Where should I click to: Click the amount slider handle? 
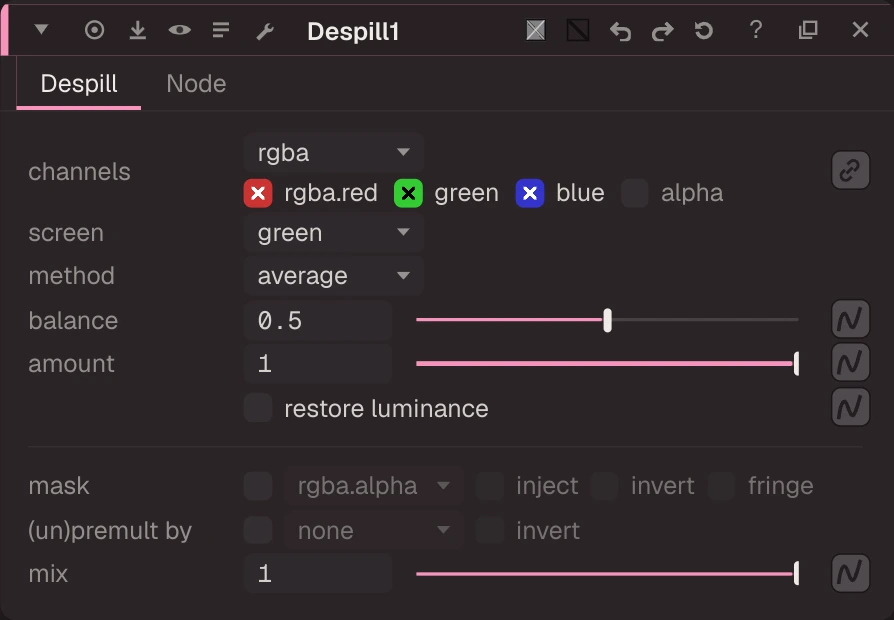tap(796, 363)
